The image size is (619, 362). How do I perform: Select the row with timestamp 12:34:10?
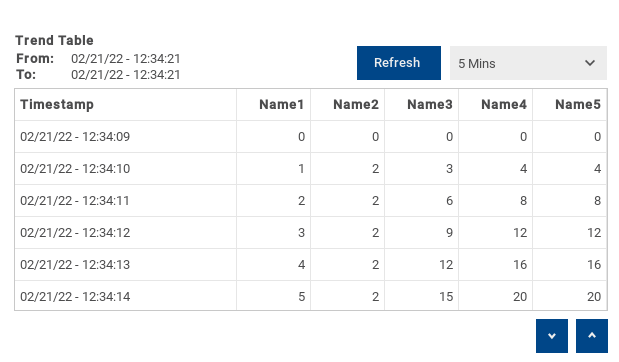311,169
